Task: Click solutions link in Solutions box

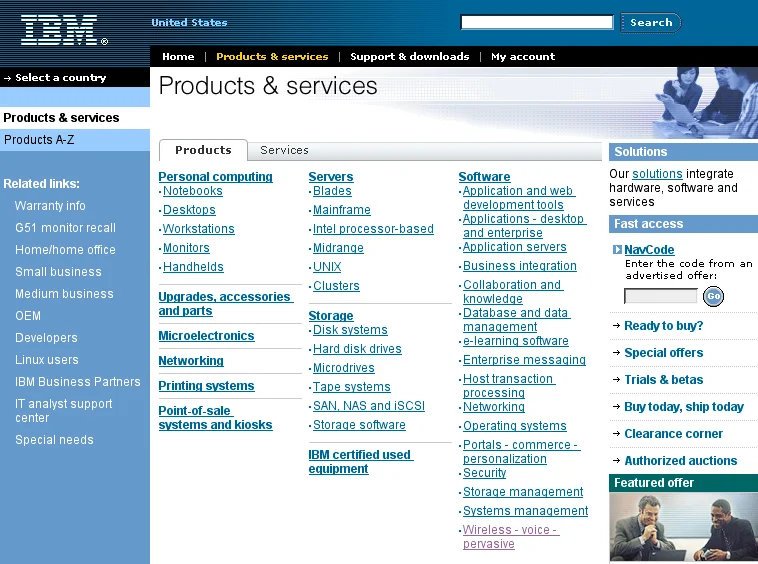Action: coord(657,174)
